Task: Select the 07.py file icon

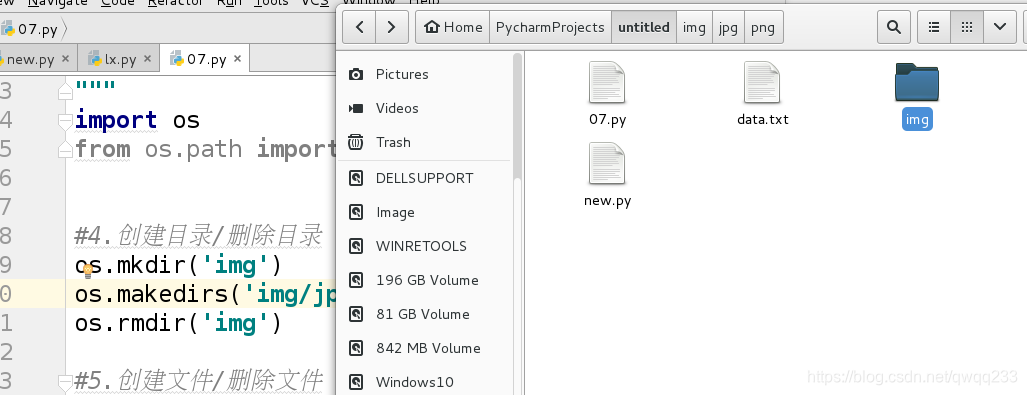Action: (x=607, y=82)
